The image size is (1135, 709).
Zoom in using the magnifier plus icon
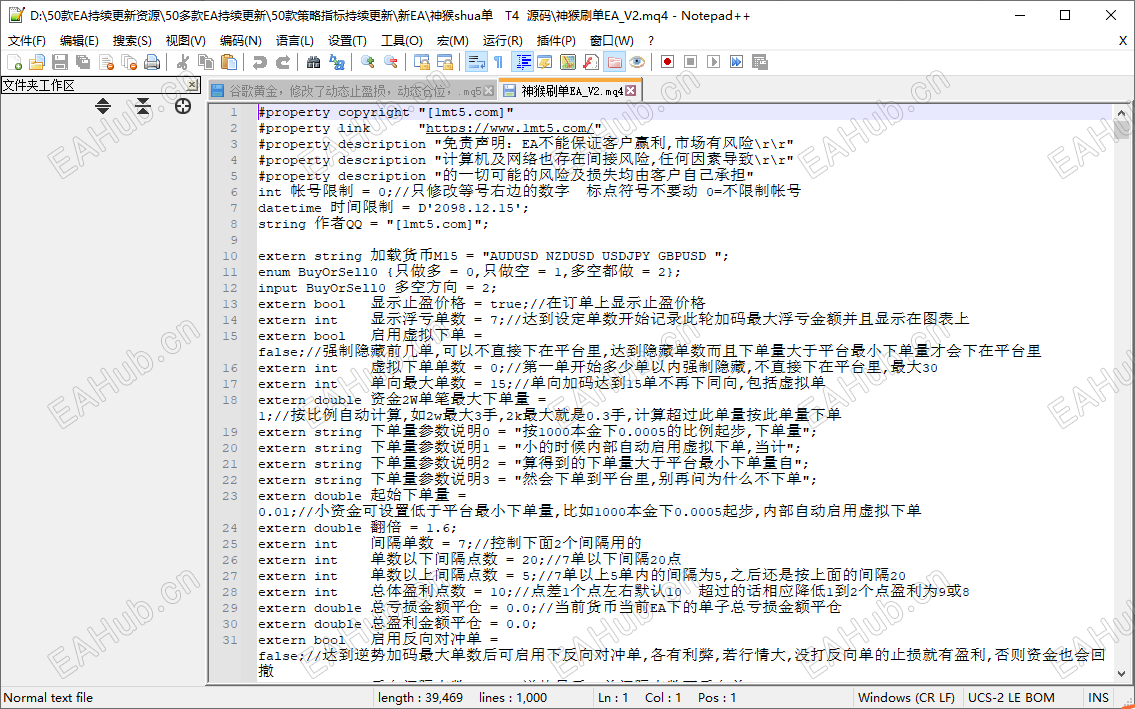368,62
